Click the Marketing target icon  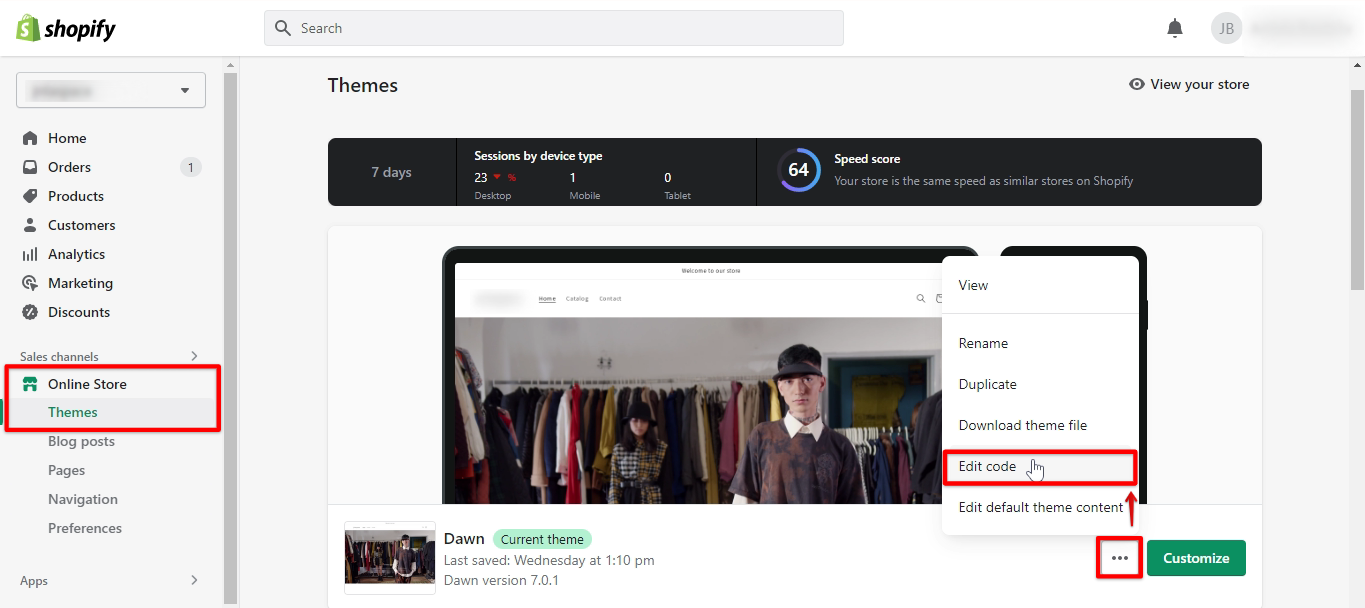tap(30, 283)
